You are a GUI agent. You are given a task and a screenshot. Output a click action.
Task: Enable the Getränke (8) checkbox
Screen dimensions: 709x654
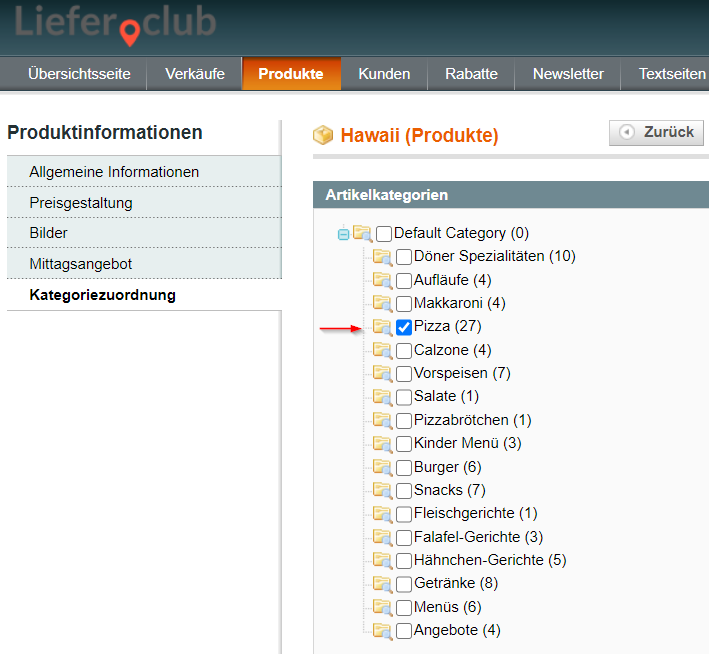[x=404, y=584]
